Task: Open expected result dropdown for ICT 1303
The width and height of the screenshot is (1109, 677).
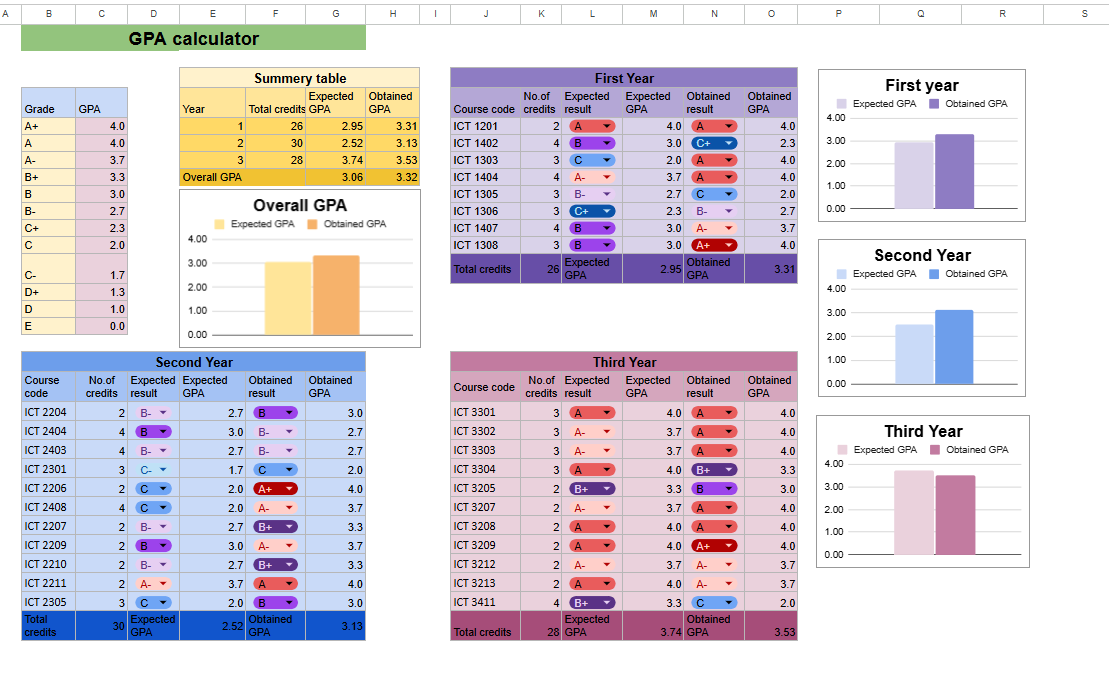Action: point(592,161)
